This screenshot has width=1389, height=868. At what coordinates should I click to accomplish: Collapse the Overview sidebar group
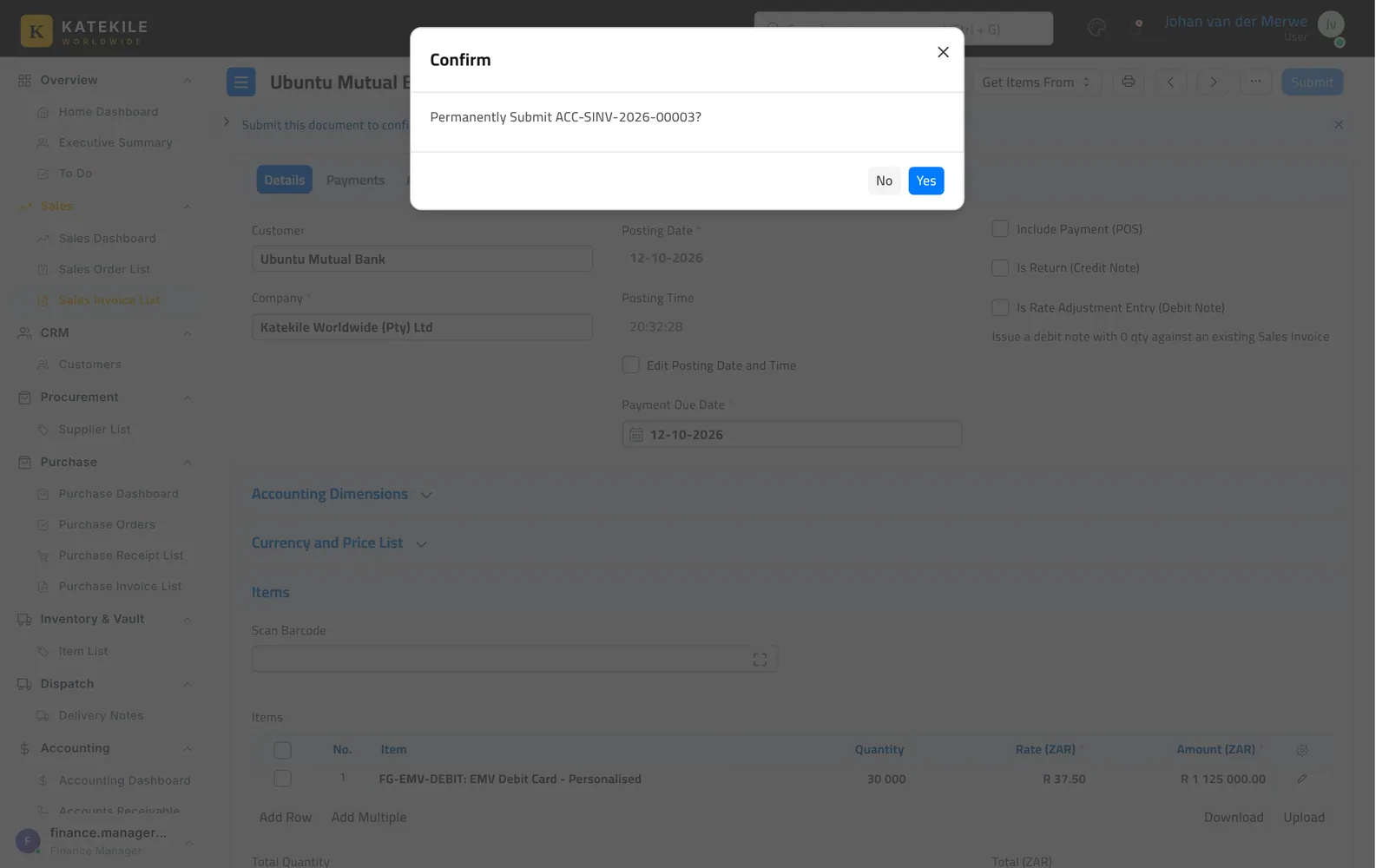click(187, 81)
